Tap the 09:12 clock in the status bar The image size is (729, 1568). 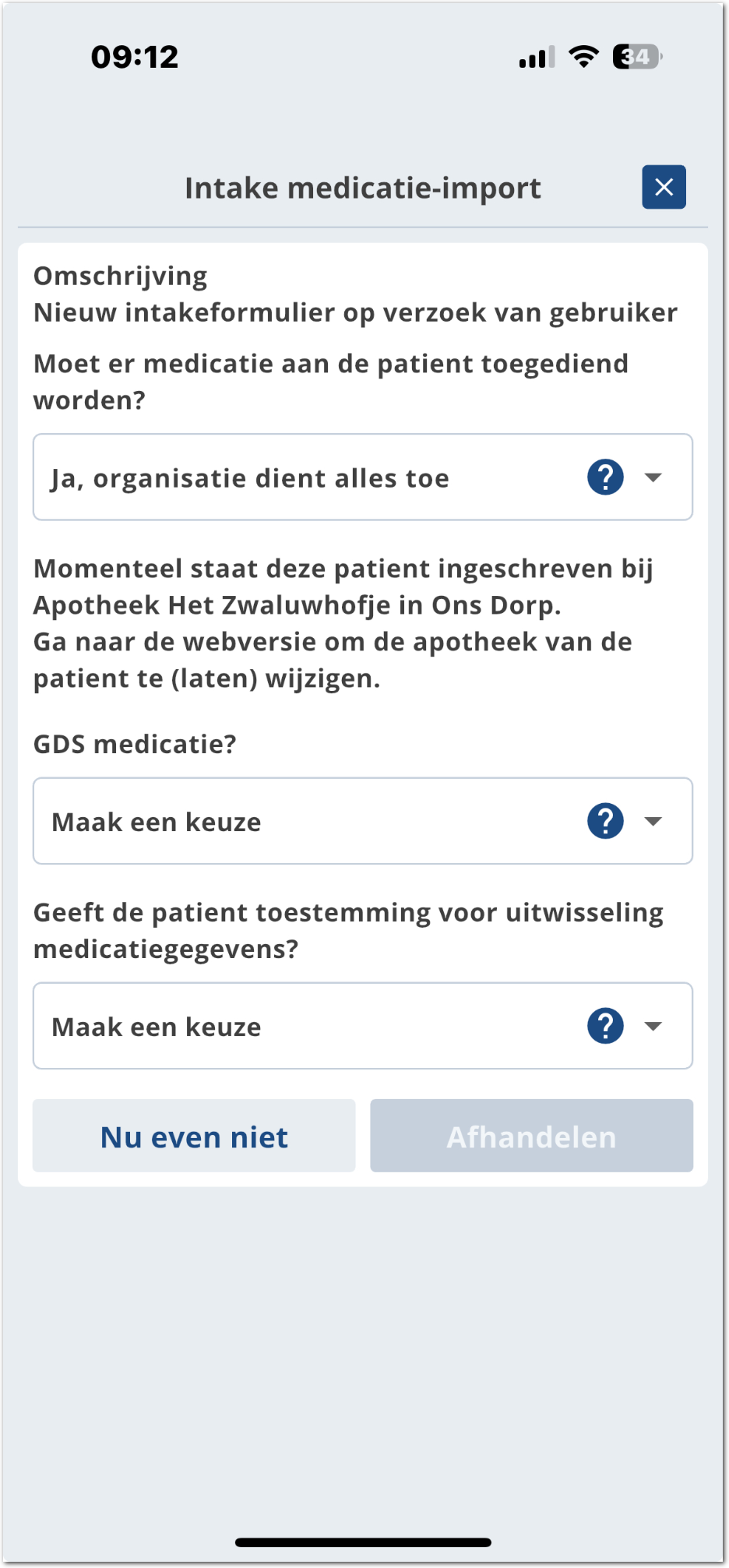(x=135, y=57)
